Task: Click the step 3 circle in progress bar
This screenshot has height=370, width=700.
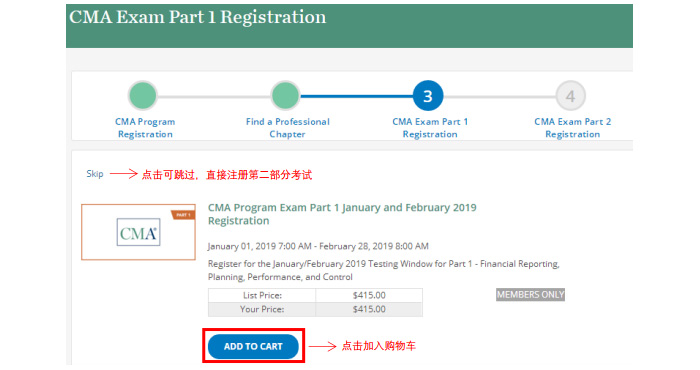Action: click(x=428, y=96)
